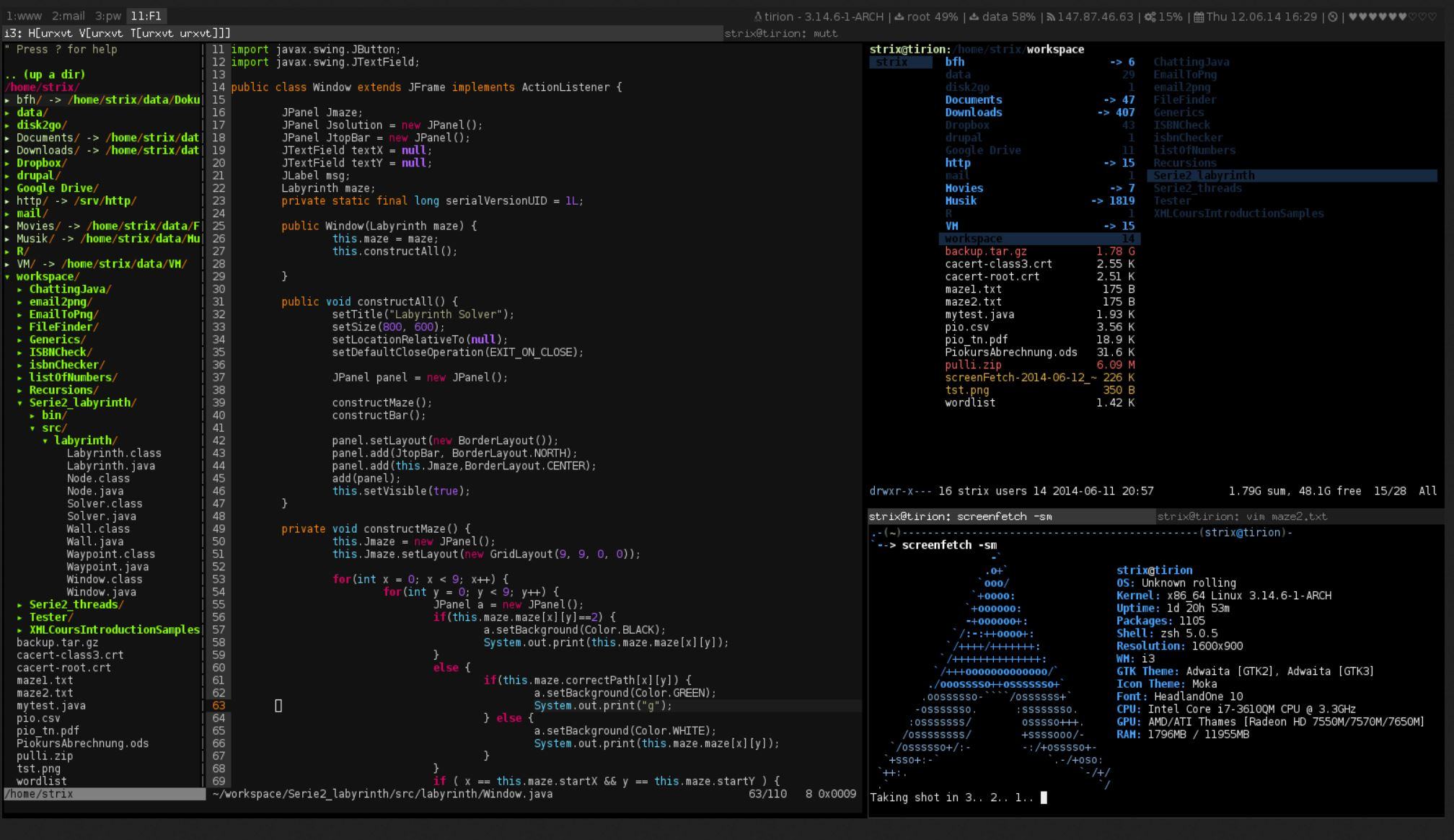Collapse the labyrinth package folder arrow
The image size is (1454, 840).
pyautogui.click(x=45, y=441)
